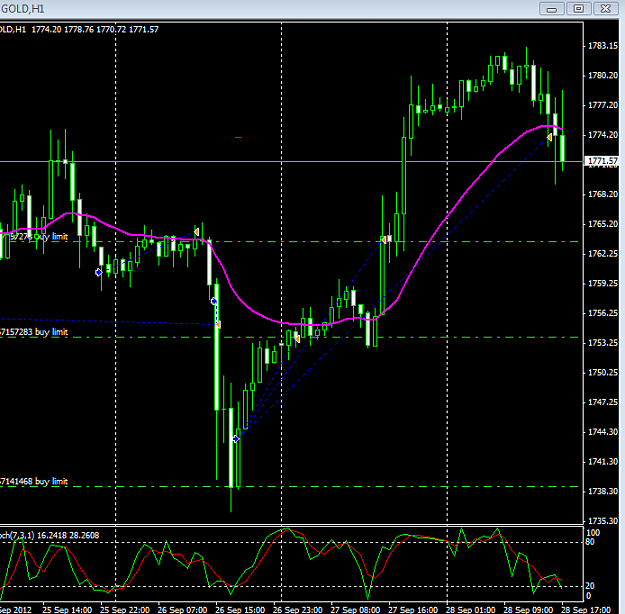Select orange exit arrow just above 7157283 order line

[x=297, y=338]
